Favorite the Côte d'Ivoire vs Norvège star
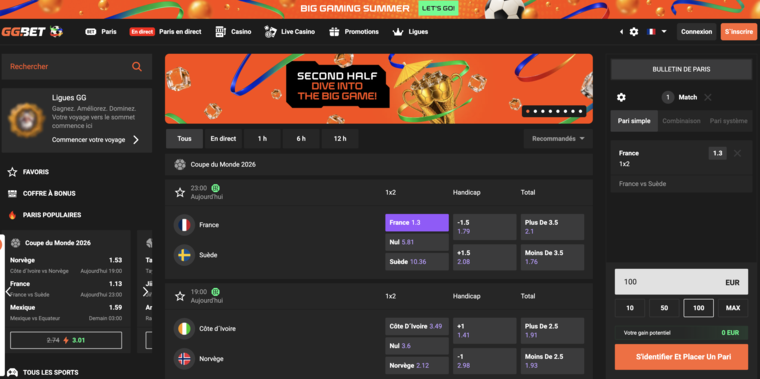This screenshot has width=760, height=379. pos(180,296)
